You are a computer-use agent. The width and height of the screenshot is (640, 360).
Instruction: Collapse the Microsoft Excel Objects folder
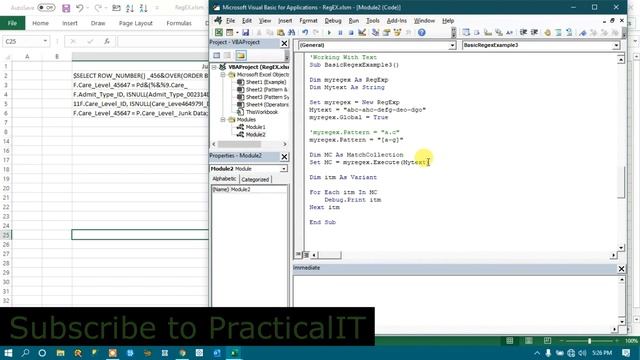coord(223,75)
